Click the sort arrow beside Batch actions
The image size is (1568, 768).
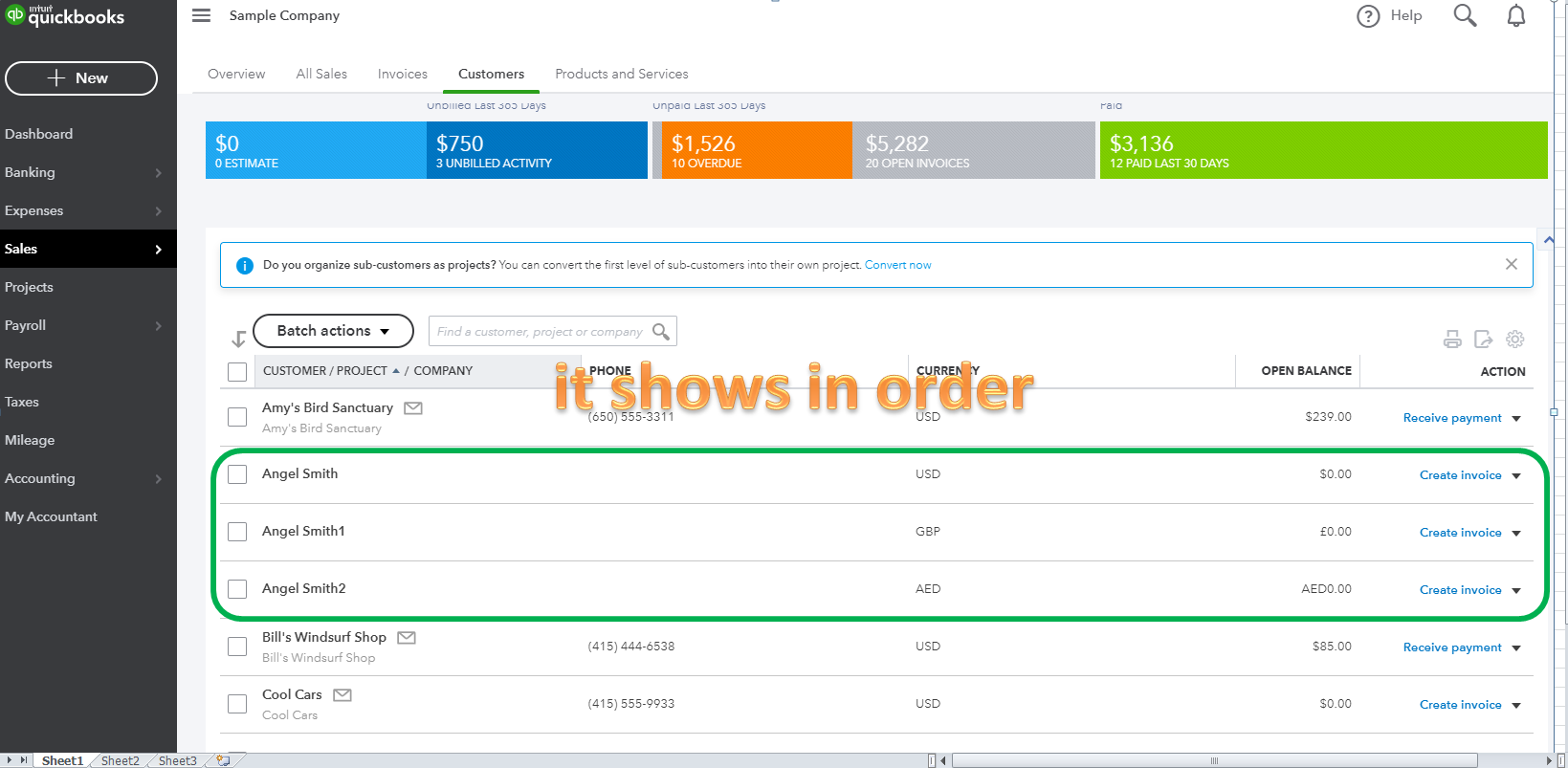238,339
